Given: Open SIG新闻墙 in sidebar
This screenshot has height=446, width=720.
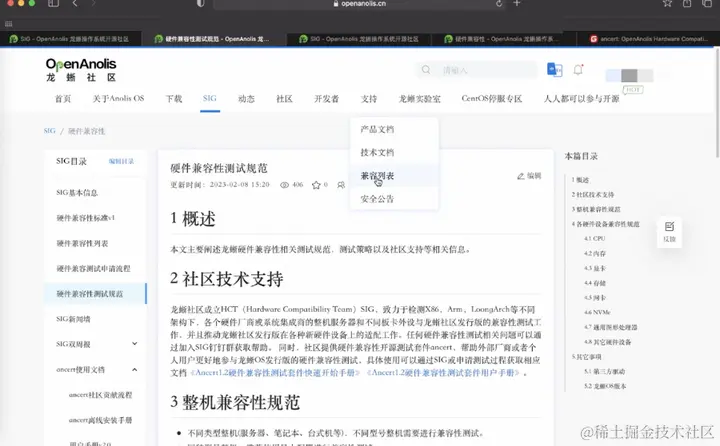Looking at the screenshot, I should [x=73, y=319].
